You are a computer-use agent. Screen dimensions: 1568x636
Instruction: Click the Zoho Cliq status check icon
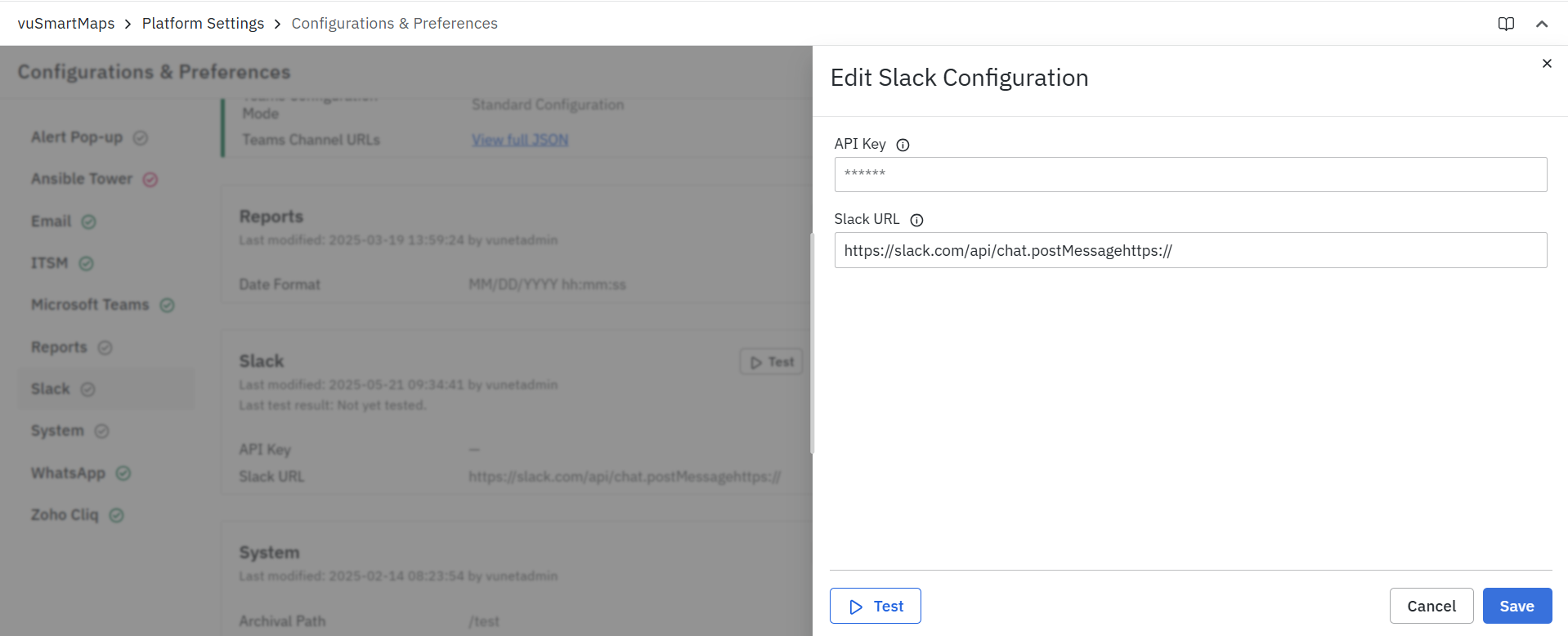pos(117,515)
